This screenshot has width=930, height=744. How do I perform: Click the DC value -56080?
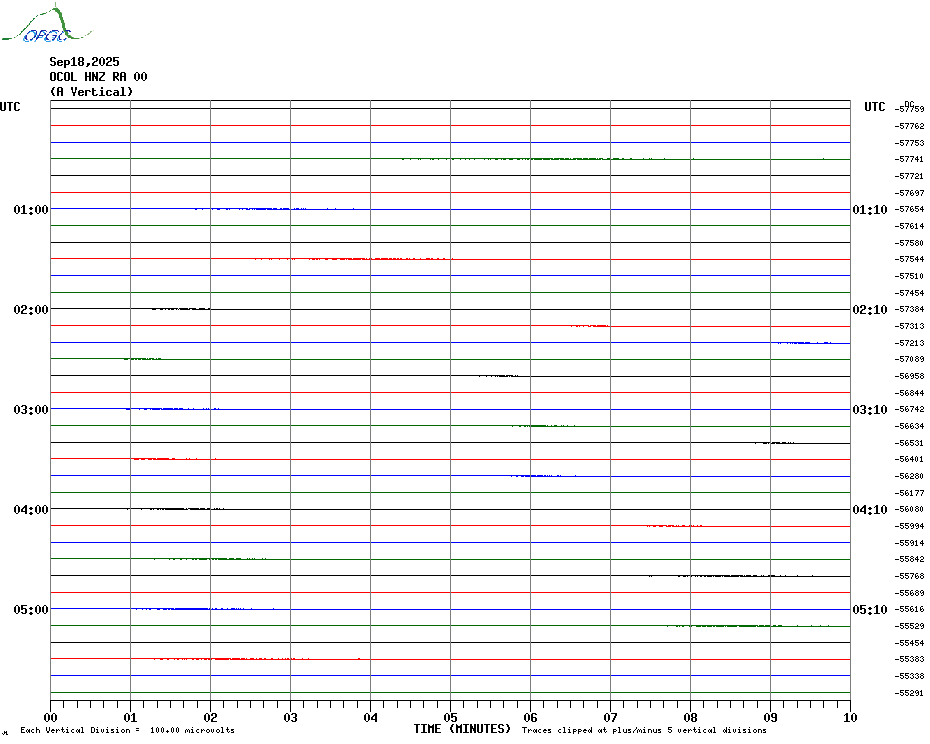click(909, 509)
